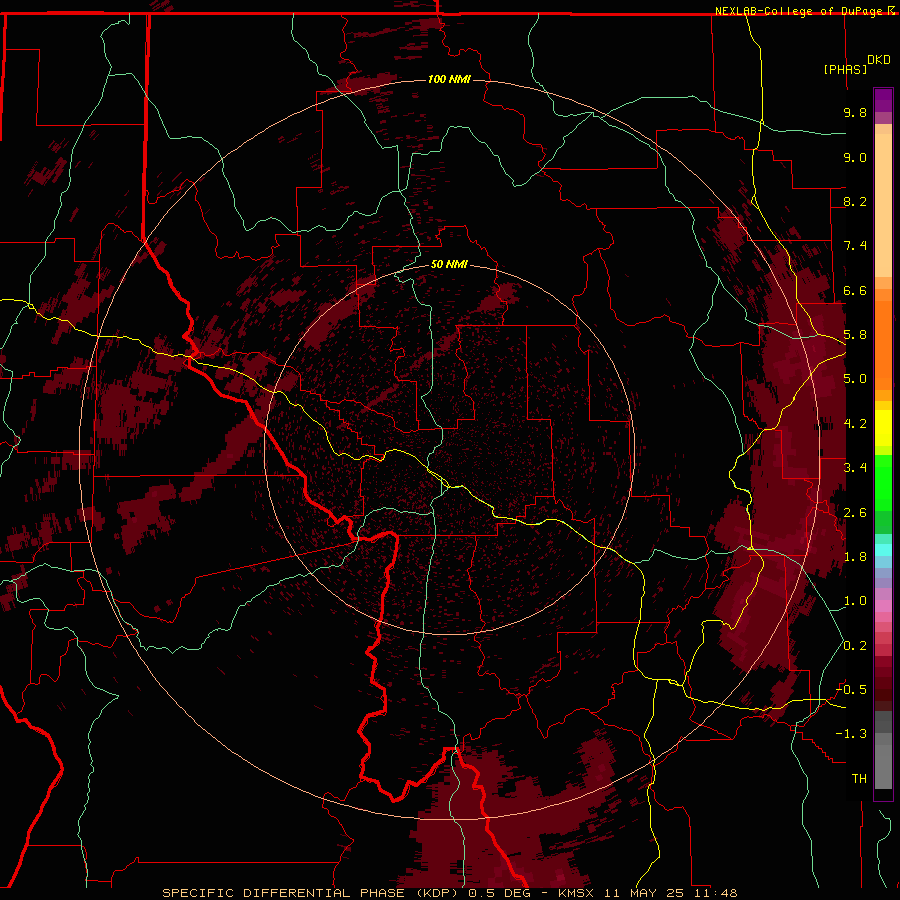Click the 8.2 value on the color scale

[855, 201]
